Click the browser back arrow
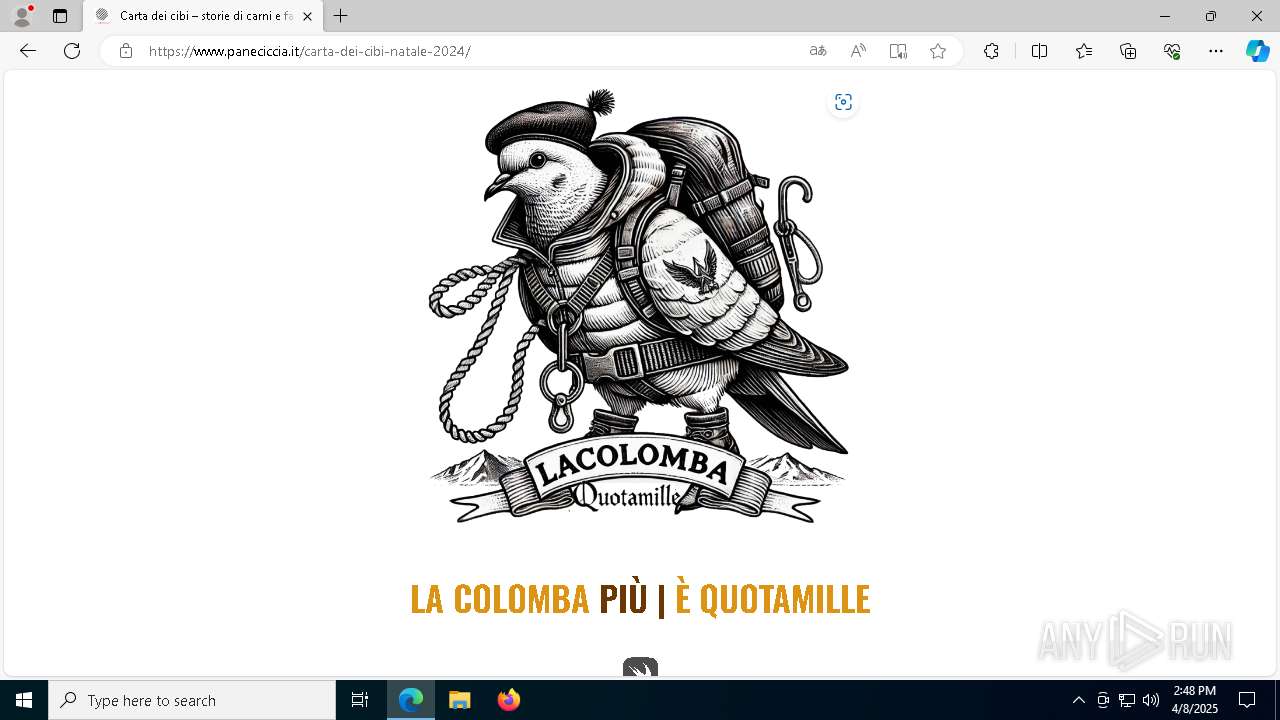Image resolution: width=1280 pixels, height=720 pixels. (28, 51)
